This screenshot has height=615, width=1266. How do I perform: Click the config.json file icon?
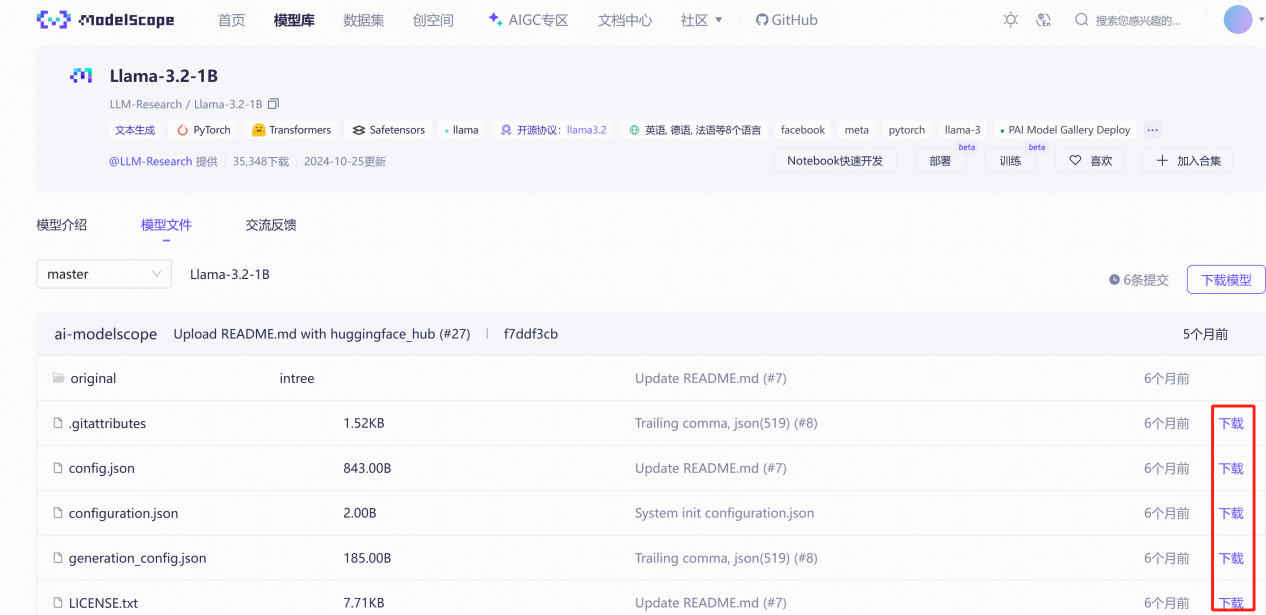point(58,468)
